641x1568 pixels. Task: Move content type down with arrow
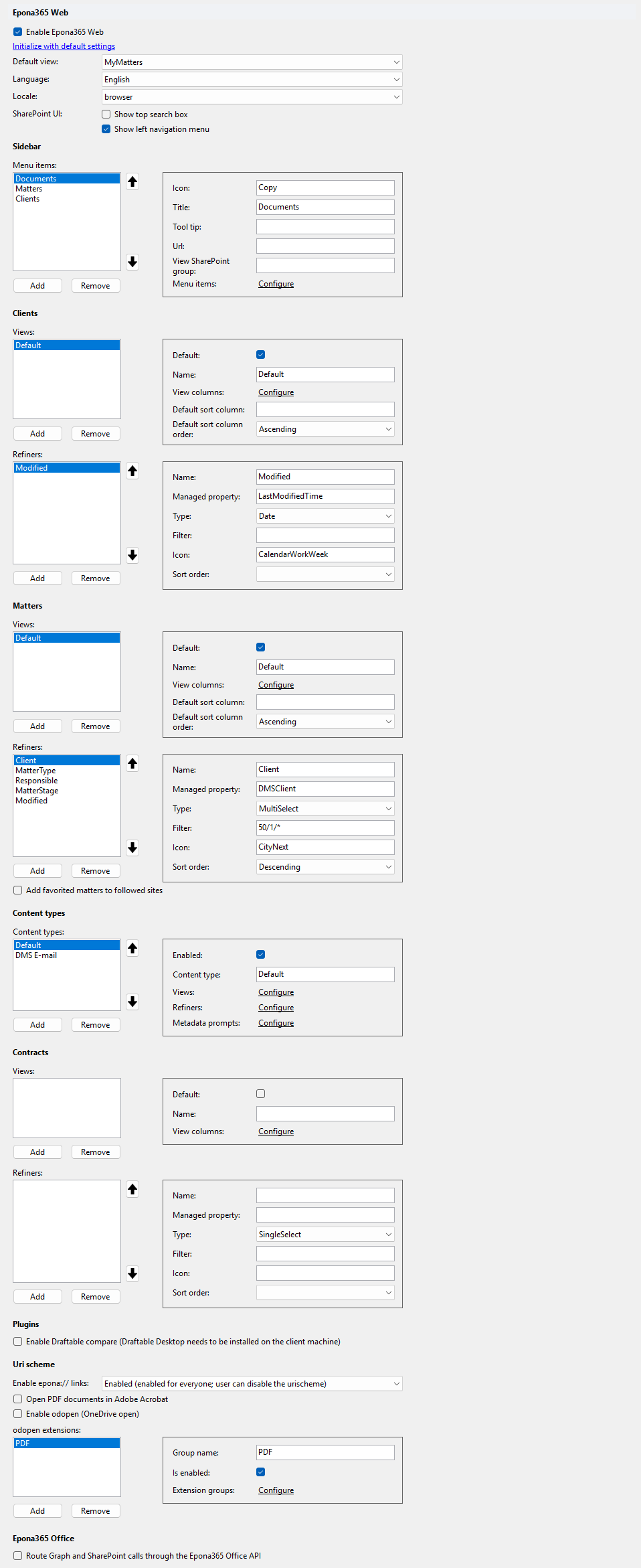pos(132,1002)
